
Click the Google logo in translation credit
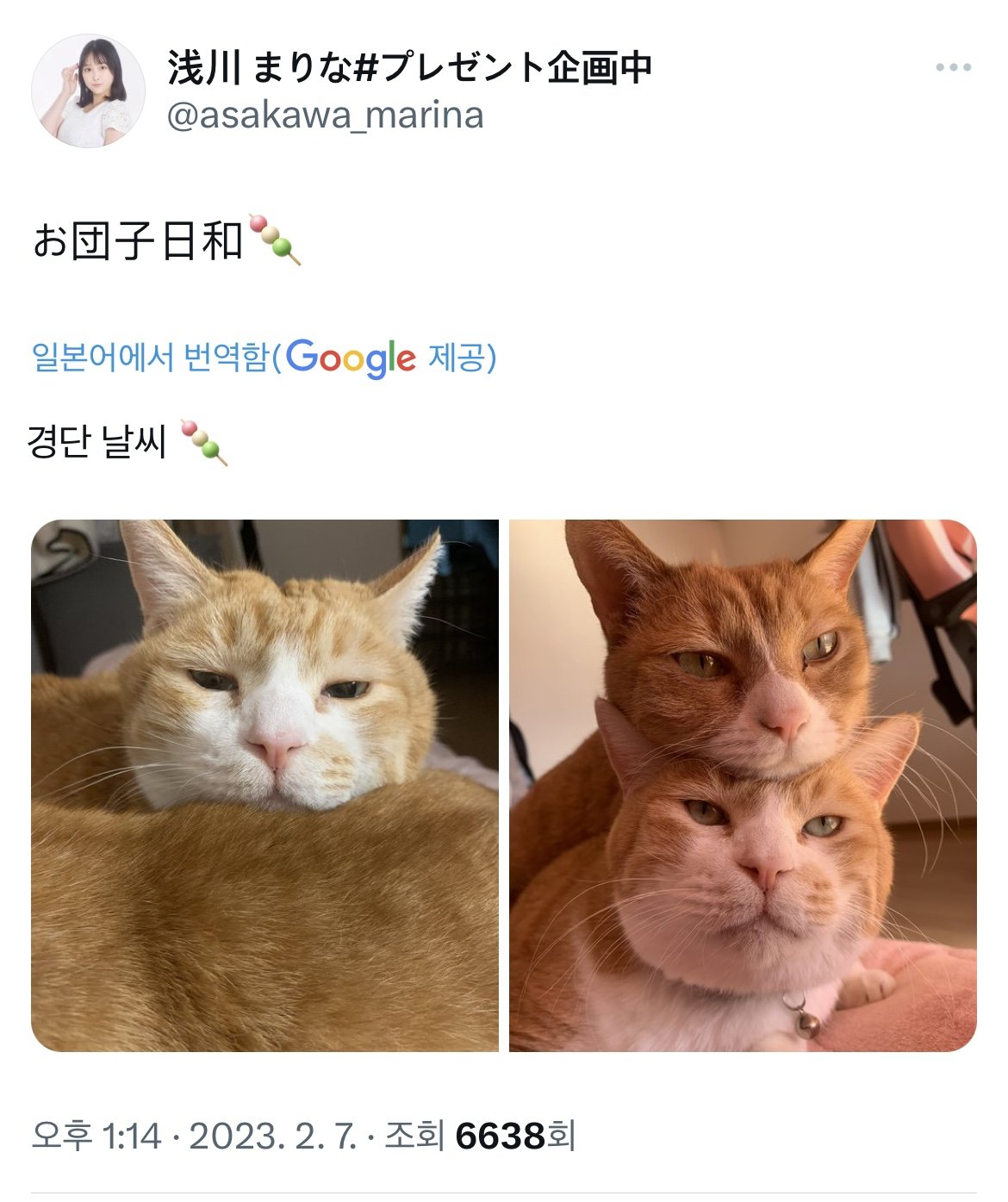point(351,357)
